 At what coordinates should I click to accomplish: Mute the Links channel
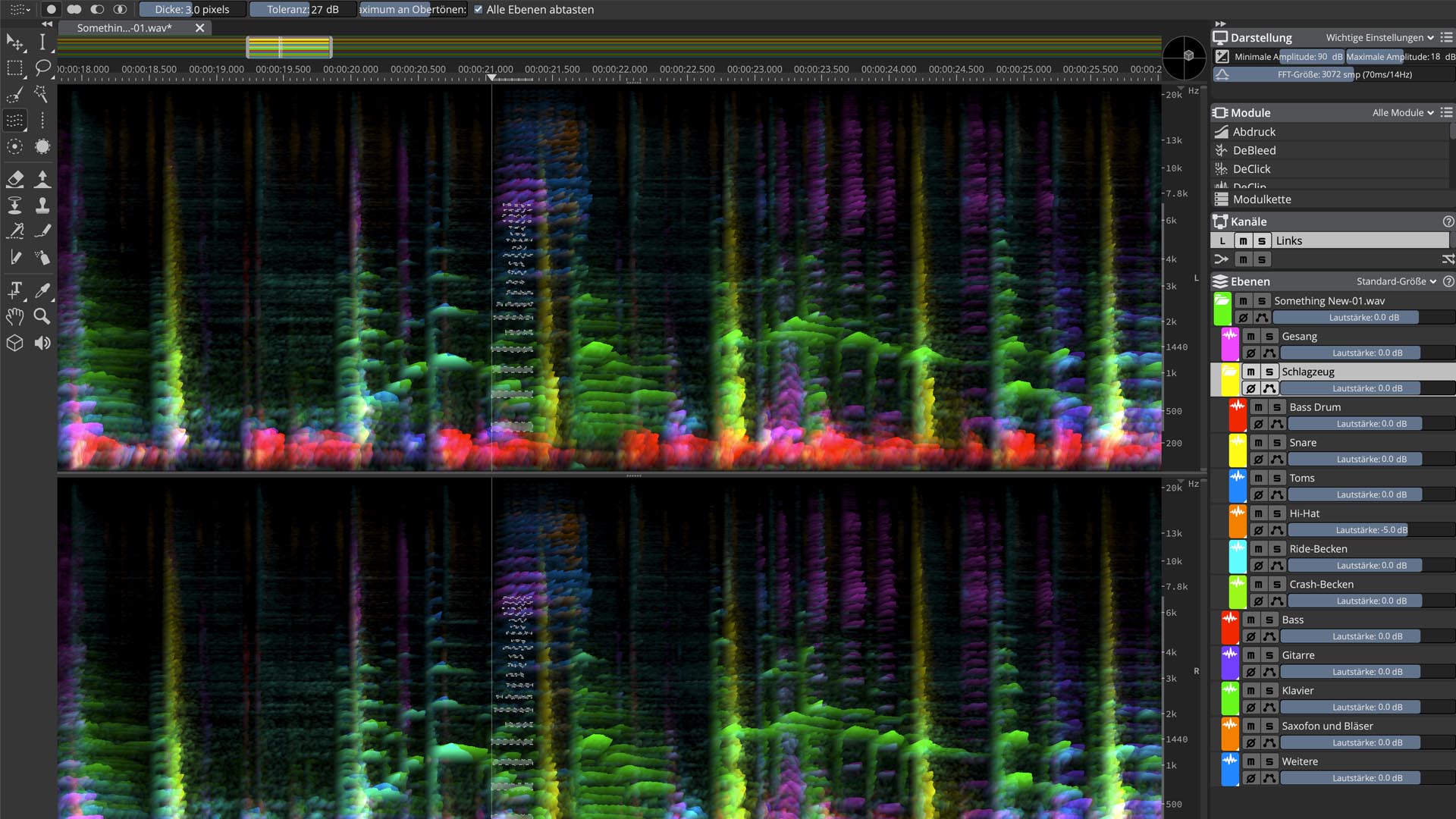1243,240
